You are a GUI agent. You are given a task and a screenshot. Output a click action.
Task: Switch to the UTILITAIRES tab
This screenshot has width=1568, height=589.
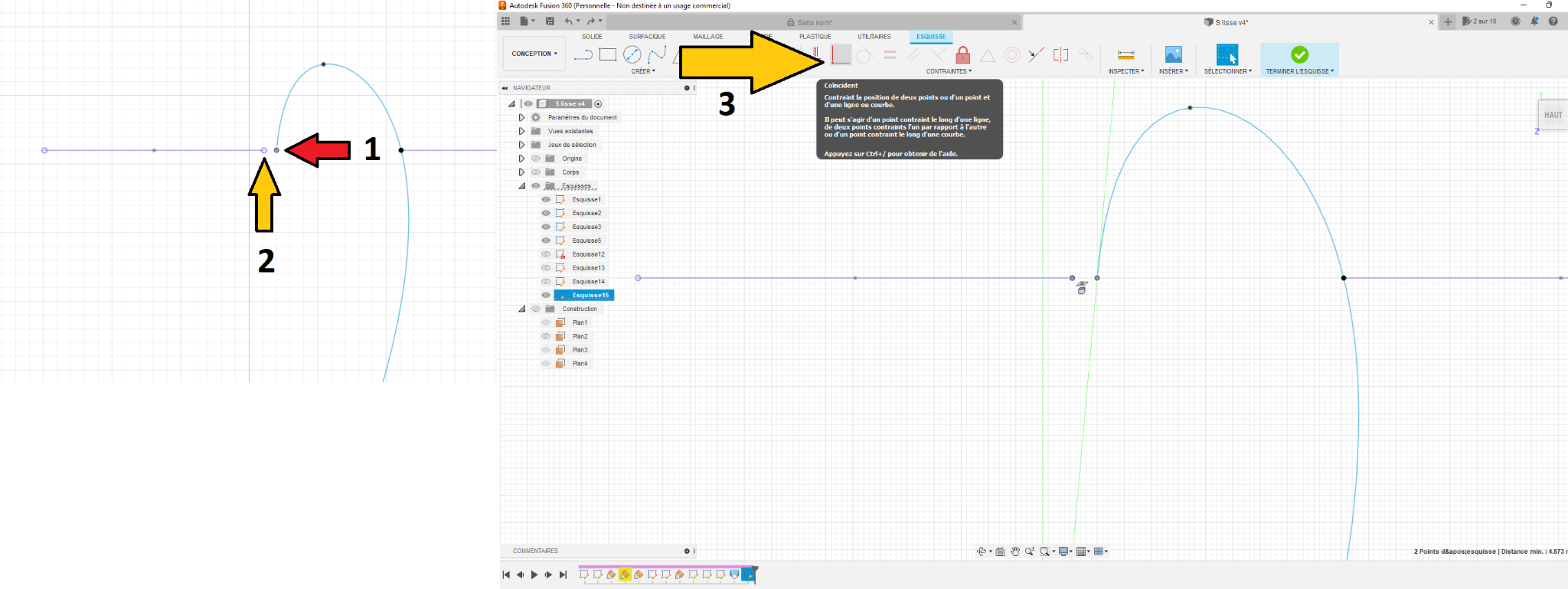(874, 37)
